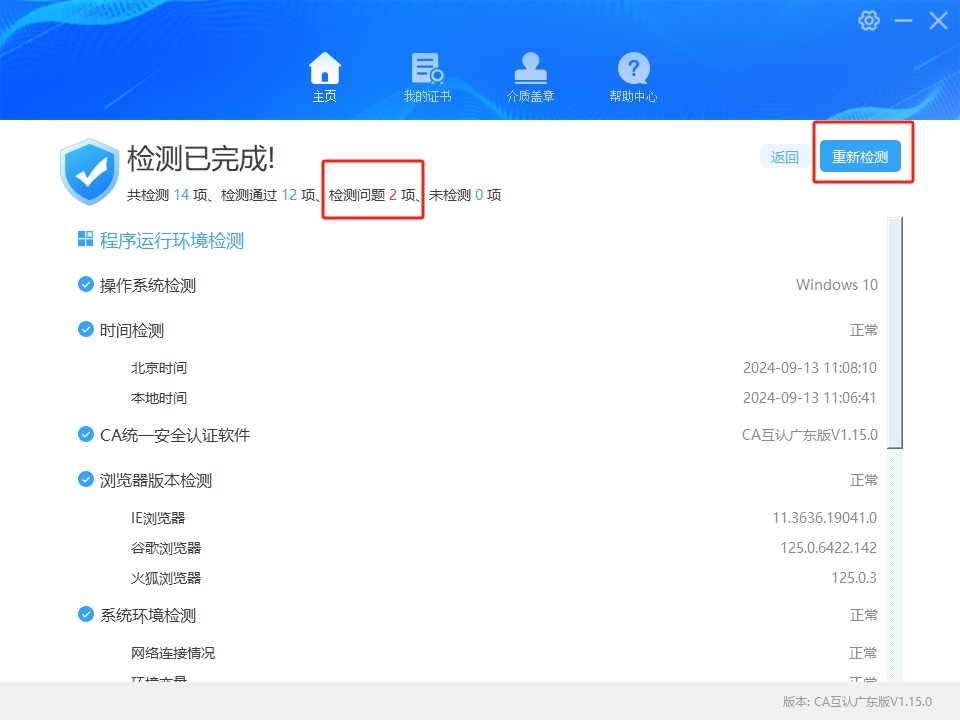Click the blue shield completion badge
Viewport: 960px width, 720px height.
point(88,170)
